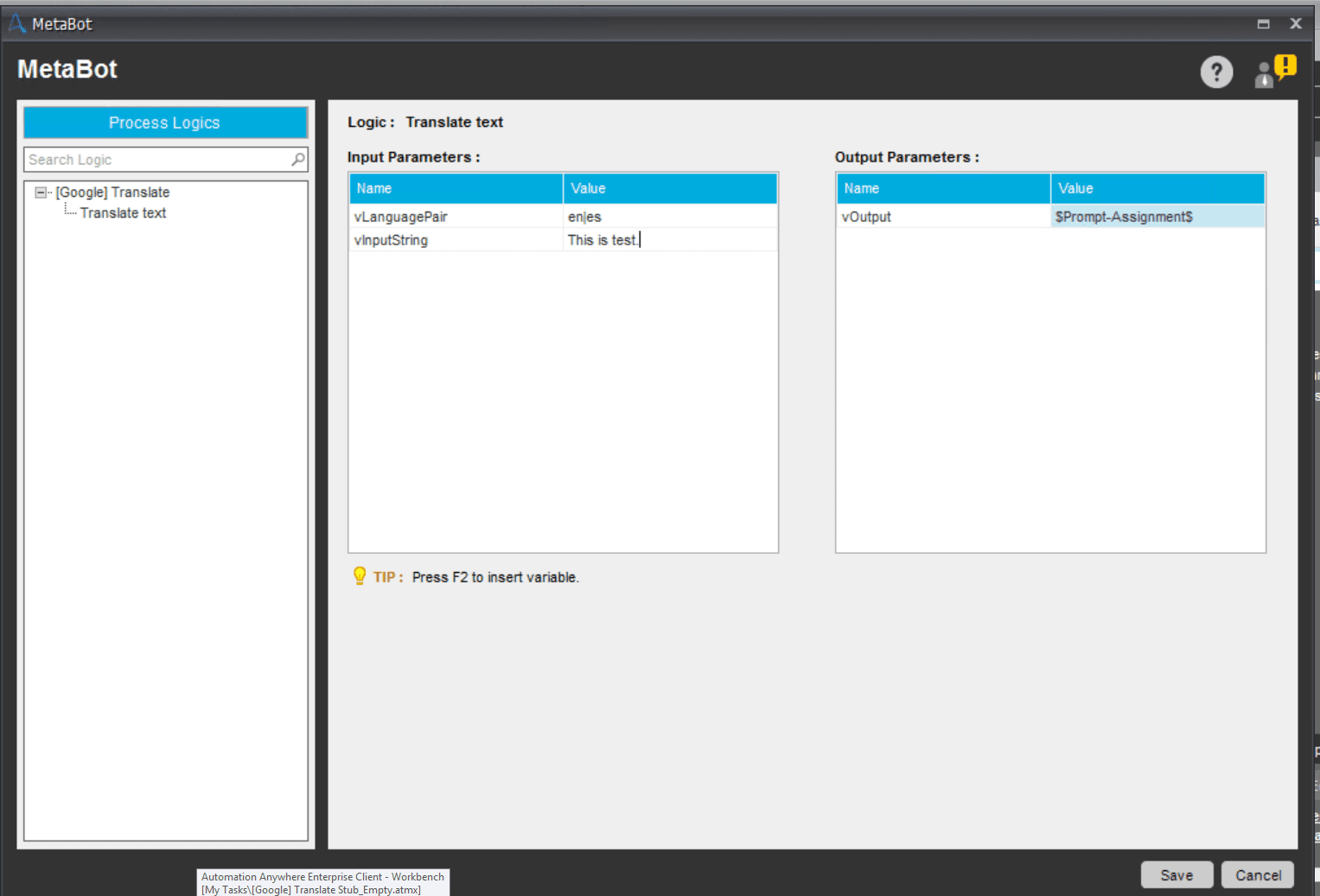
Task: Select Translate text logic in tree
Action: (123, 213)
